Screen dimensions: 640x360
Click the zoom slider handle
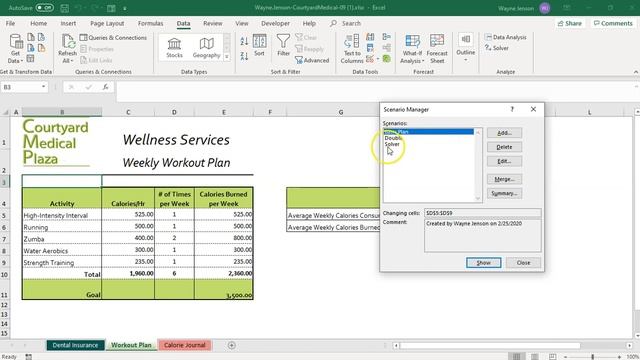pyautogui.click(x=593, y=357)
